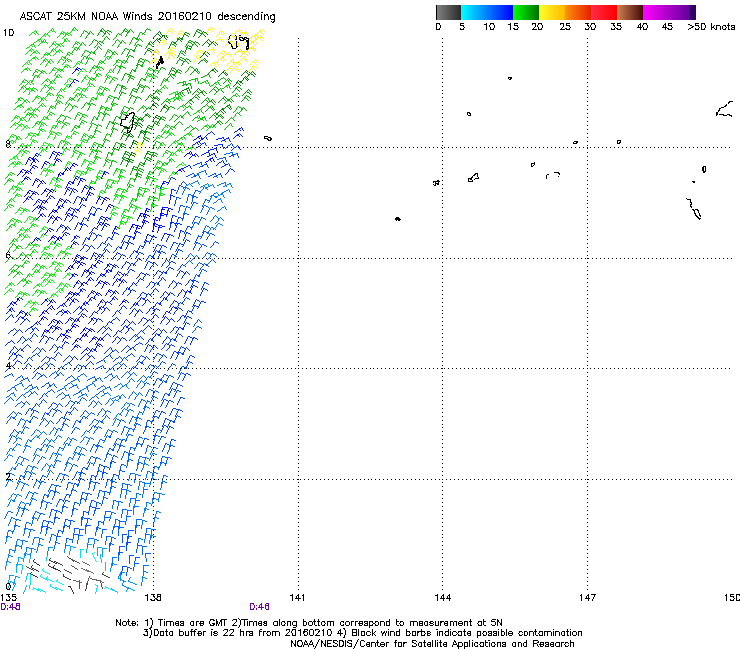Click the orange 25-30 knots legend color

point(578,12)
